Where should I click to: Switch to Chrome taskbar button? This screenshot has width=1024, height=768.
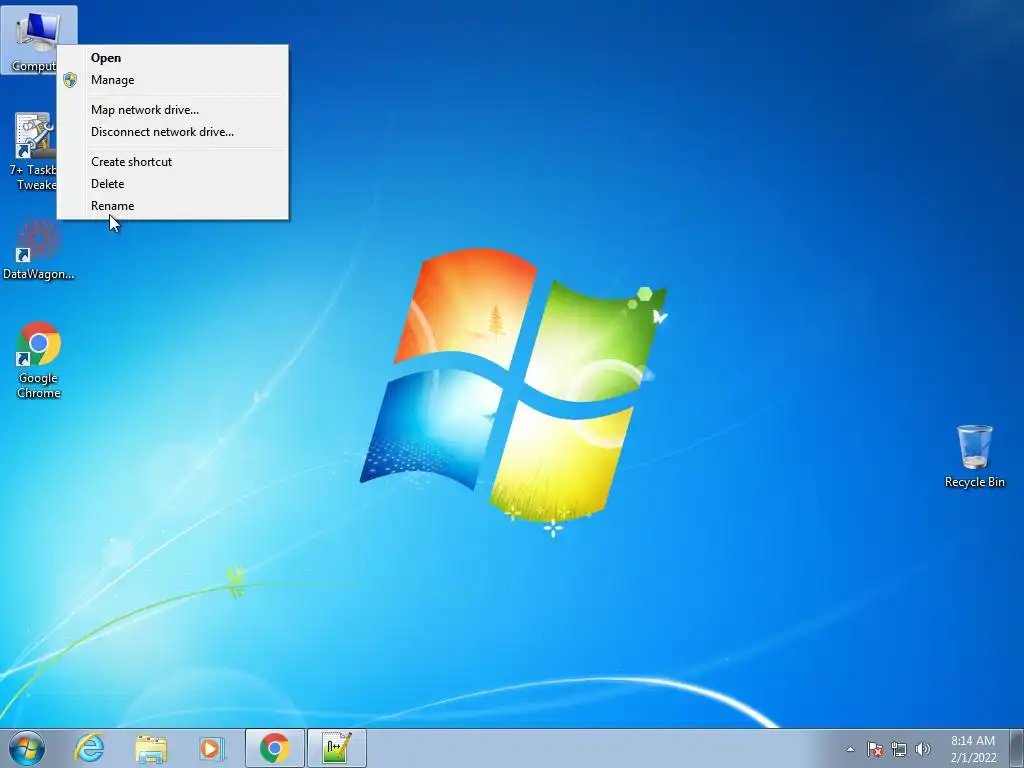point(274,748)
